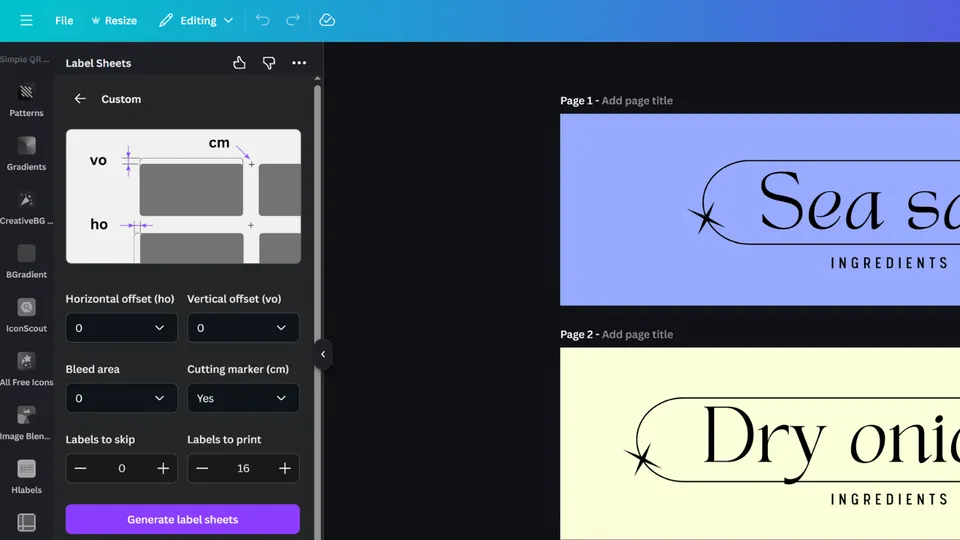Open the three-dot more options menu
Image resolution: width=960 pixels, height=540 pixels.
[x=299, y=63]
